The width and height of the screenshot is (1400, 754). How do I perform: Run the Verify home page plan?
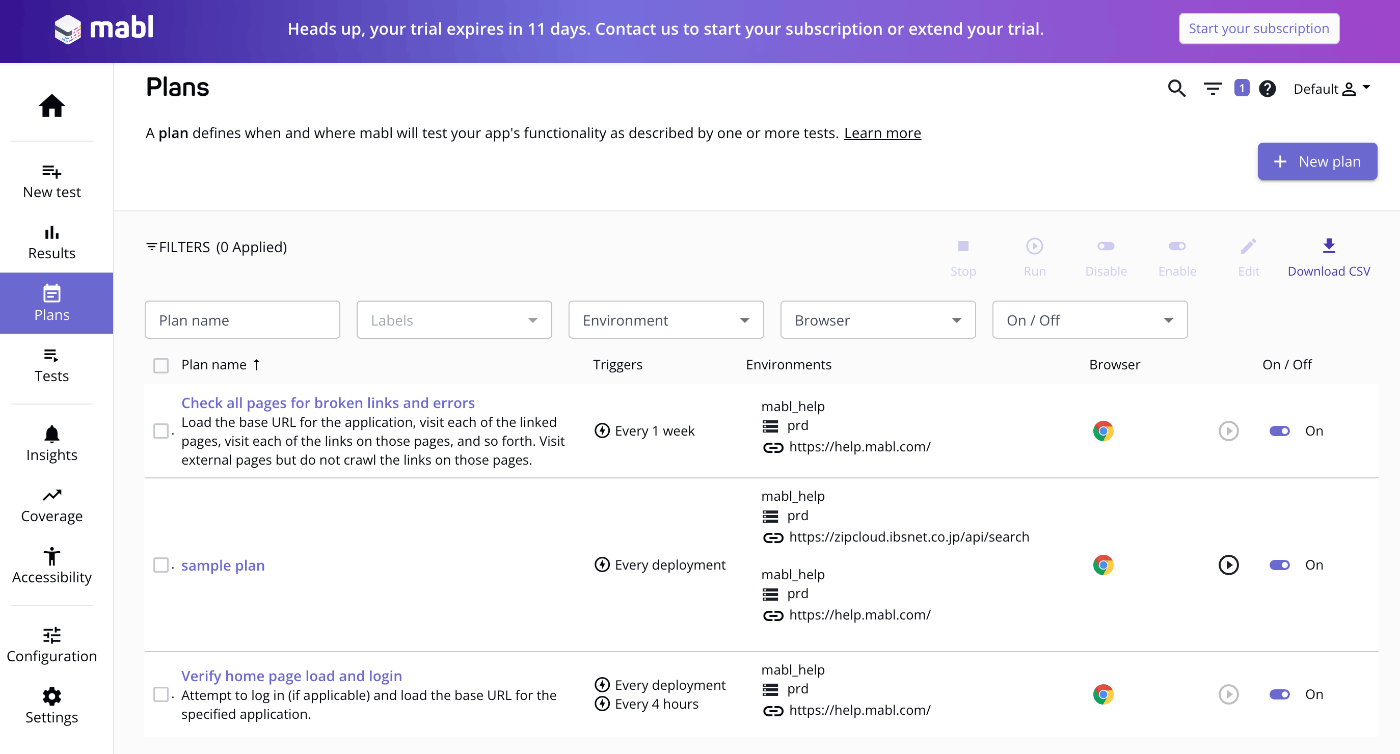pos(1229,694)
